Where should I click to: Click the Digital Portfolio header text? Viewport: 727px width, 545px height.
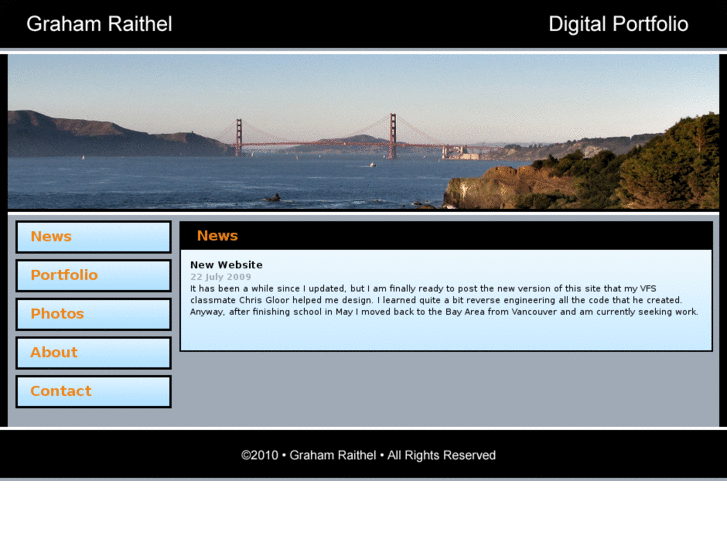pyautogui.click(x=618, y=24)
